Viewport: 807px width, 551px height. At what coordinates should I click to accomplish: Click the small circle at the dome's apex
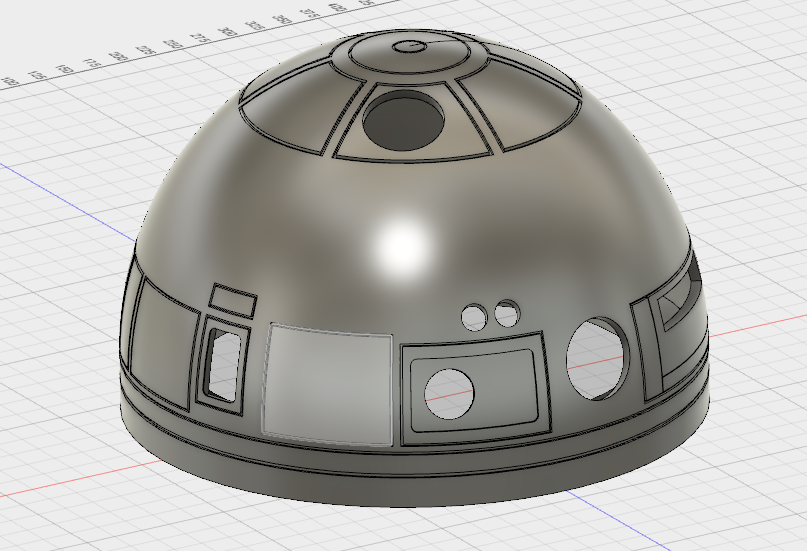411,47
